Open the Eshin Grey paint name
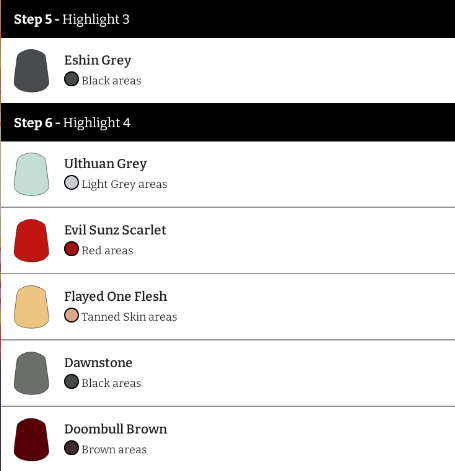The width and height of the screenshot is (455, 471). coord(98,61)
